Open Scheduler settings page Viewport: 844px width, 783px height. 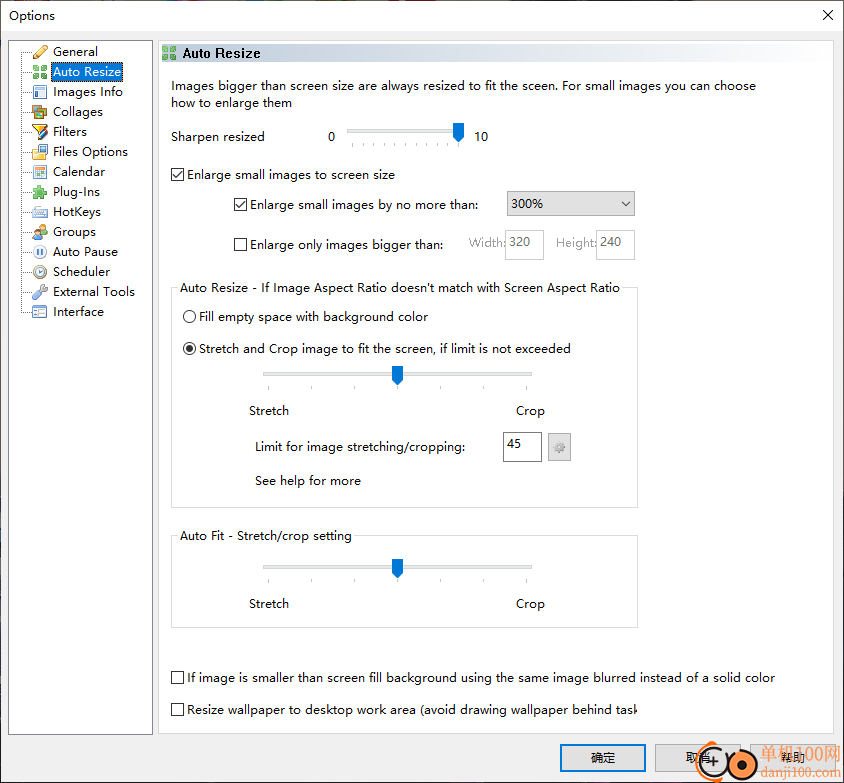click(81, 272)
